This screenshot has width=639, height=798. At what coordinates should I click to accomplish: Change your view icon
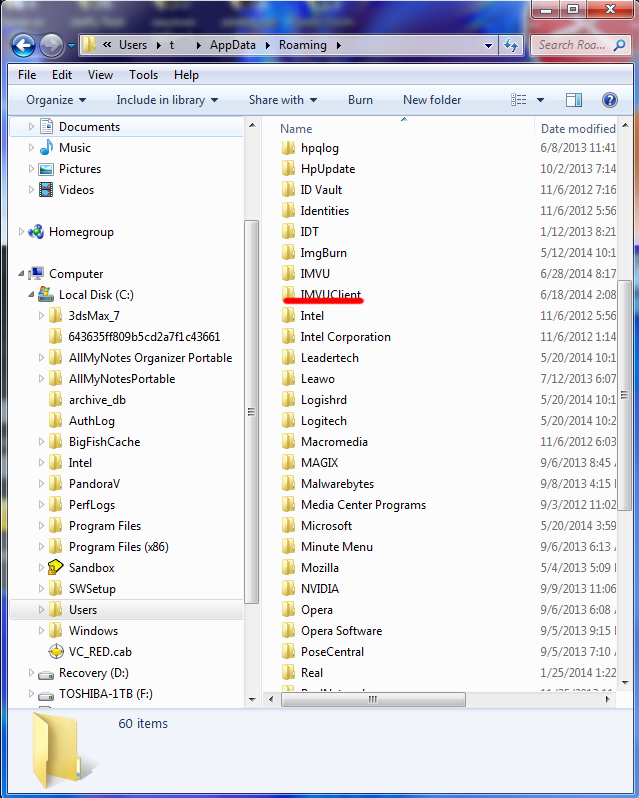coord(518,100)
